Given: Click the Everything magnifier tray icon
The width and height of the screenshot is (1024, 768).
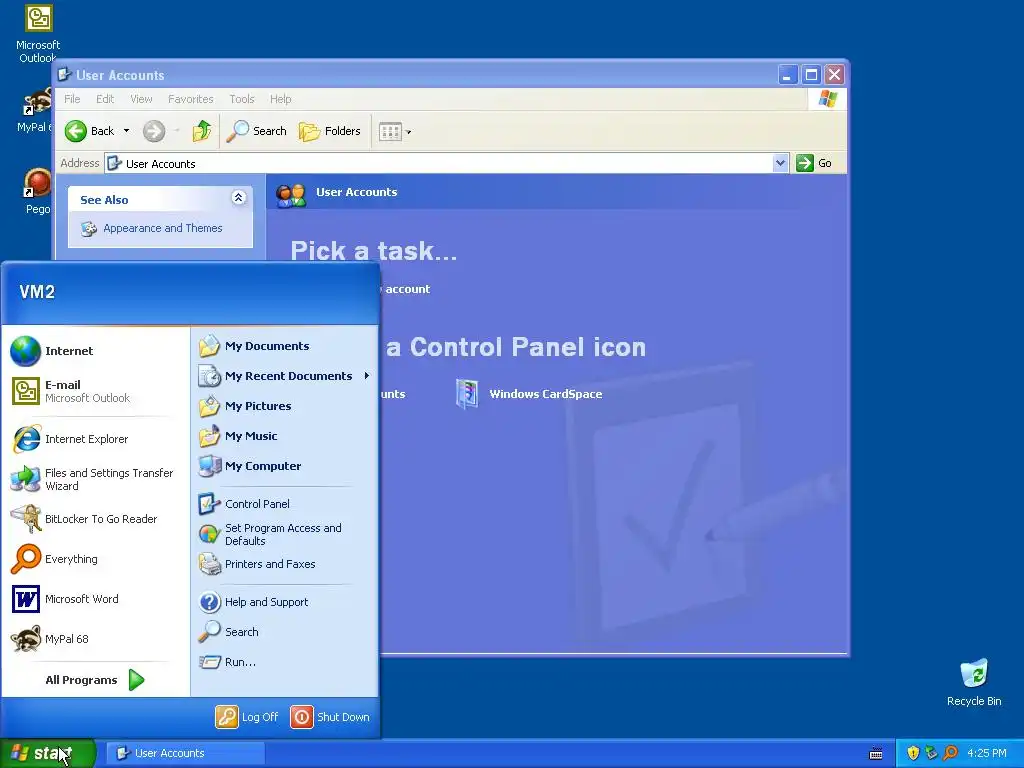Looking at the screenshot, I should click(x=951, y=753).
